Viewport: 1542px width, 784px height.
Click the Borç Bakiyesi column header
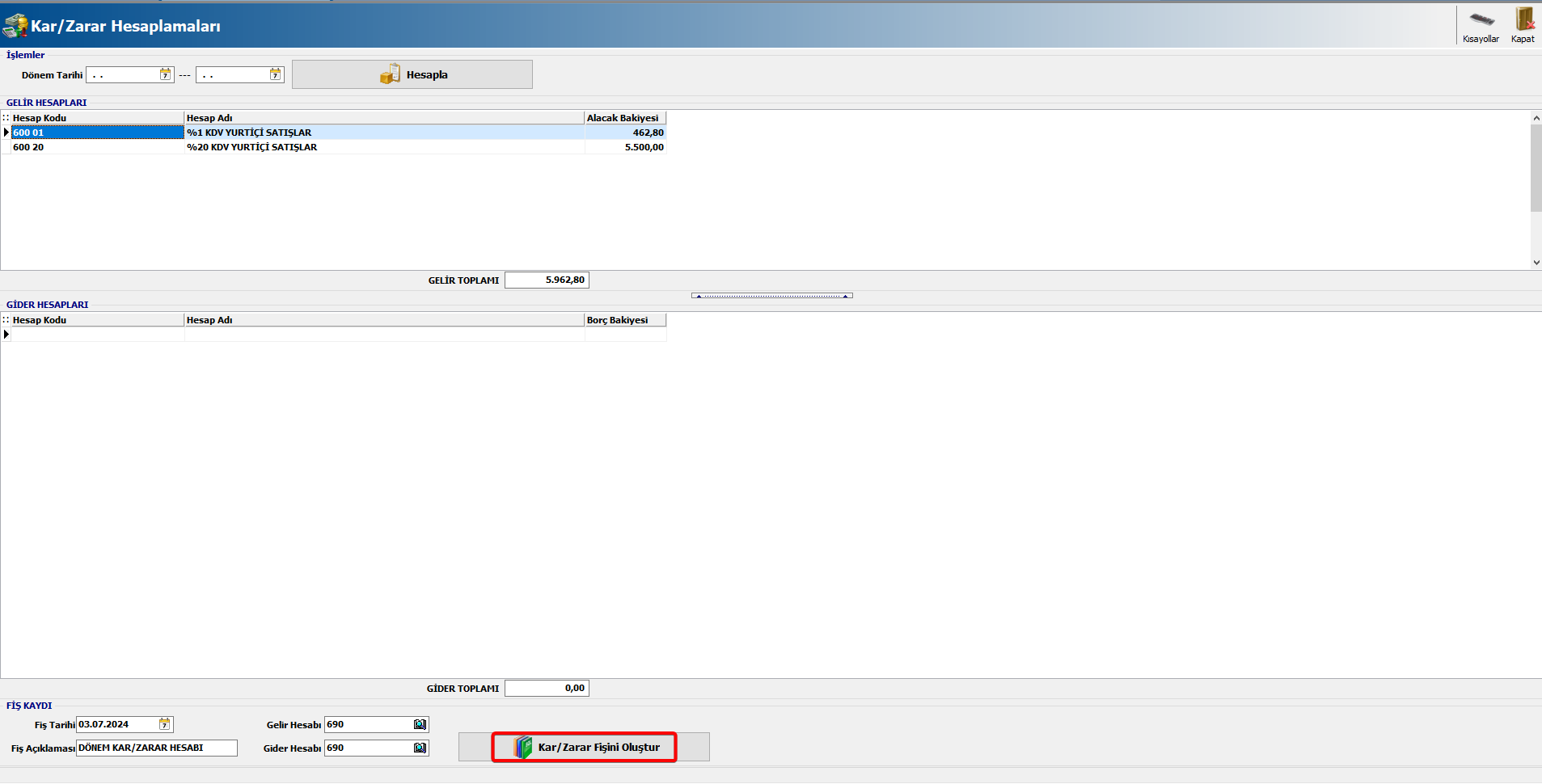tap(625, 320)
